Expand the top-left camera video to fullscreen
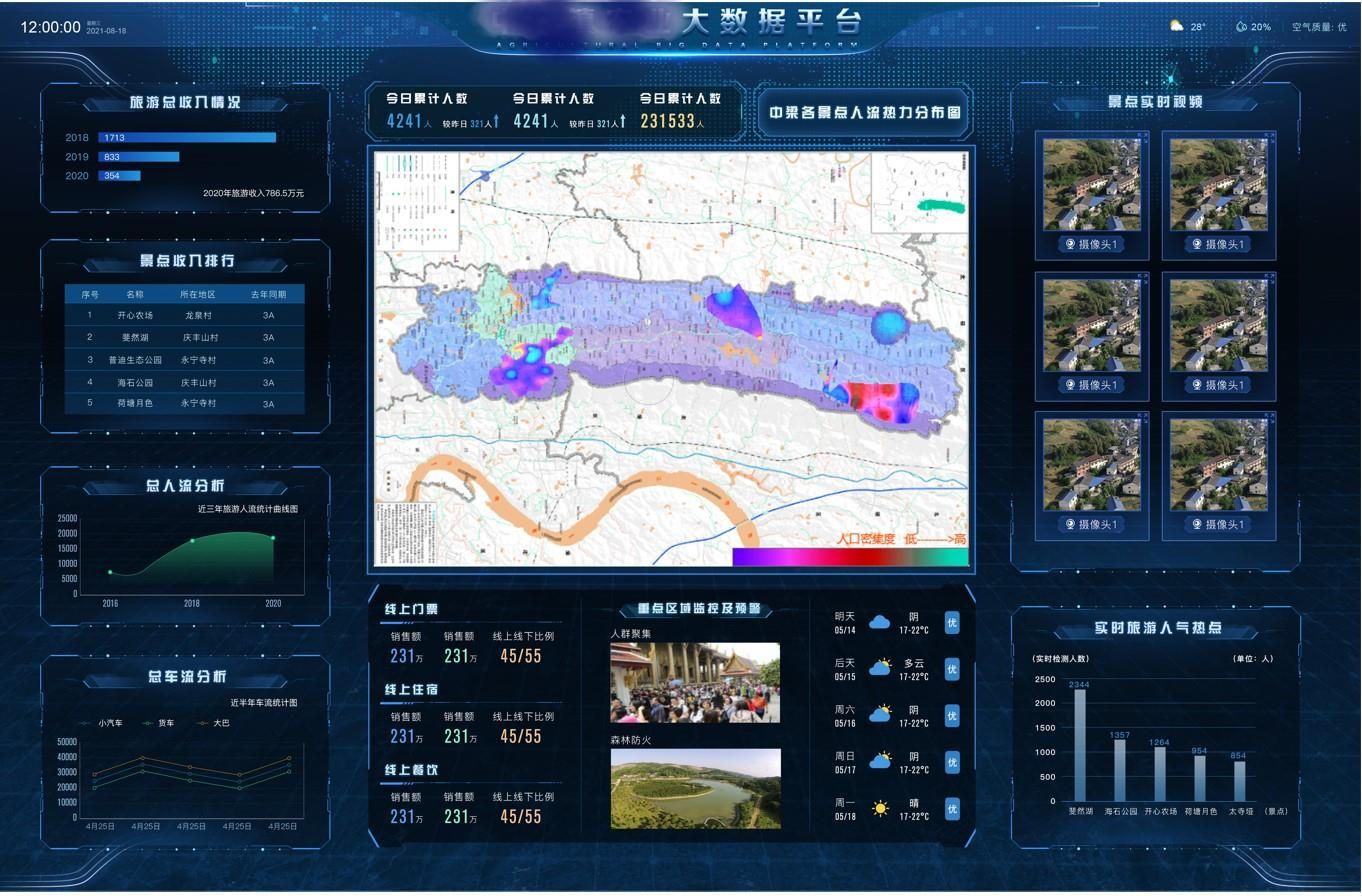The image size is (1362, 896). [1142, 136]
